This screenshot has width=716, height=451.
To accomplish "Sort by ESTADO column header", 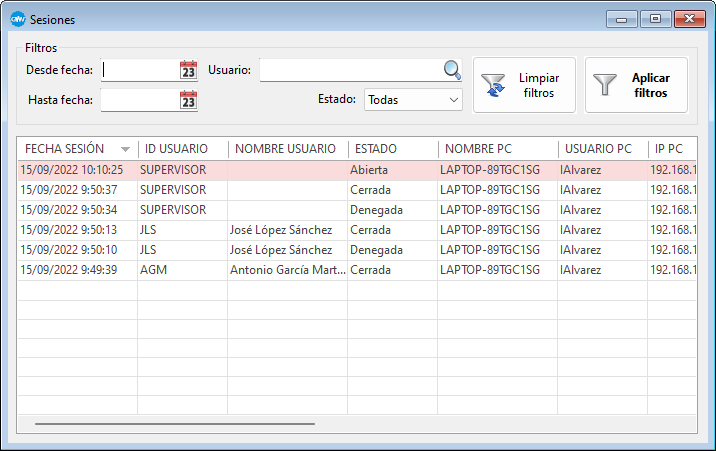I will coord(392,149).
